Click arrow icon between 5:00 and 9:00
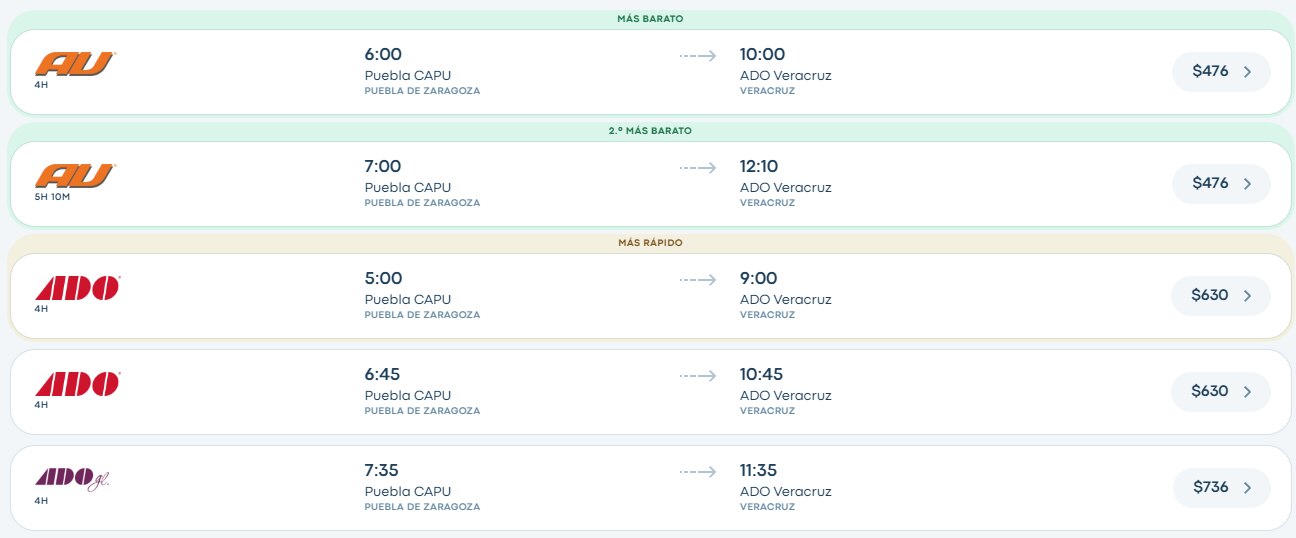This screenshot has width=1296, height=538. tap(698, 280)
